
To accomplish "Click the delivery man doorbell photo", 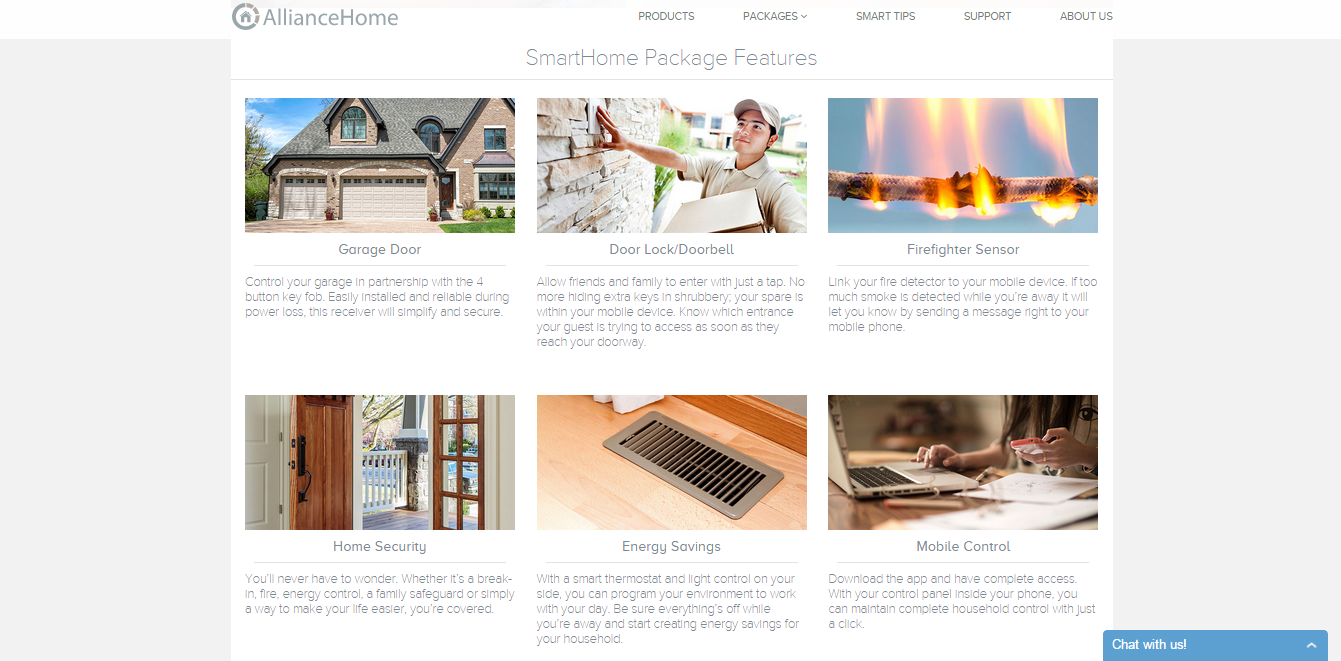I will tap(672, 165).
